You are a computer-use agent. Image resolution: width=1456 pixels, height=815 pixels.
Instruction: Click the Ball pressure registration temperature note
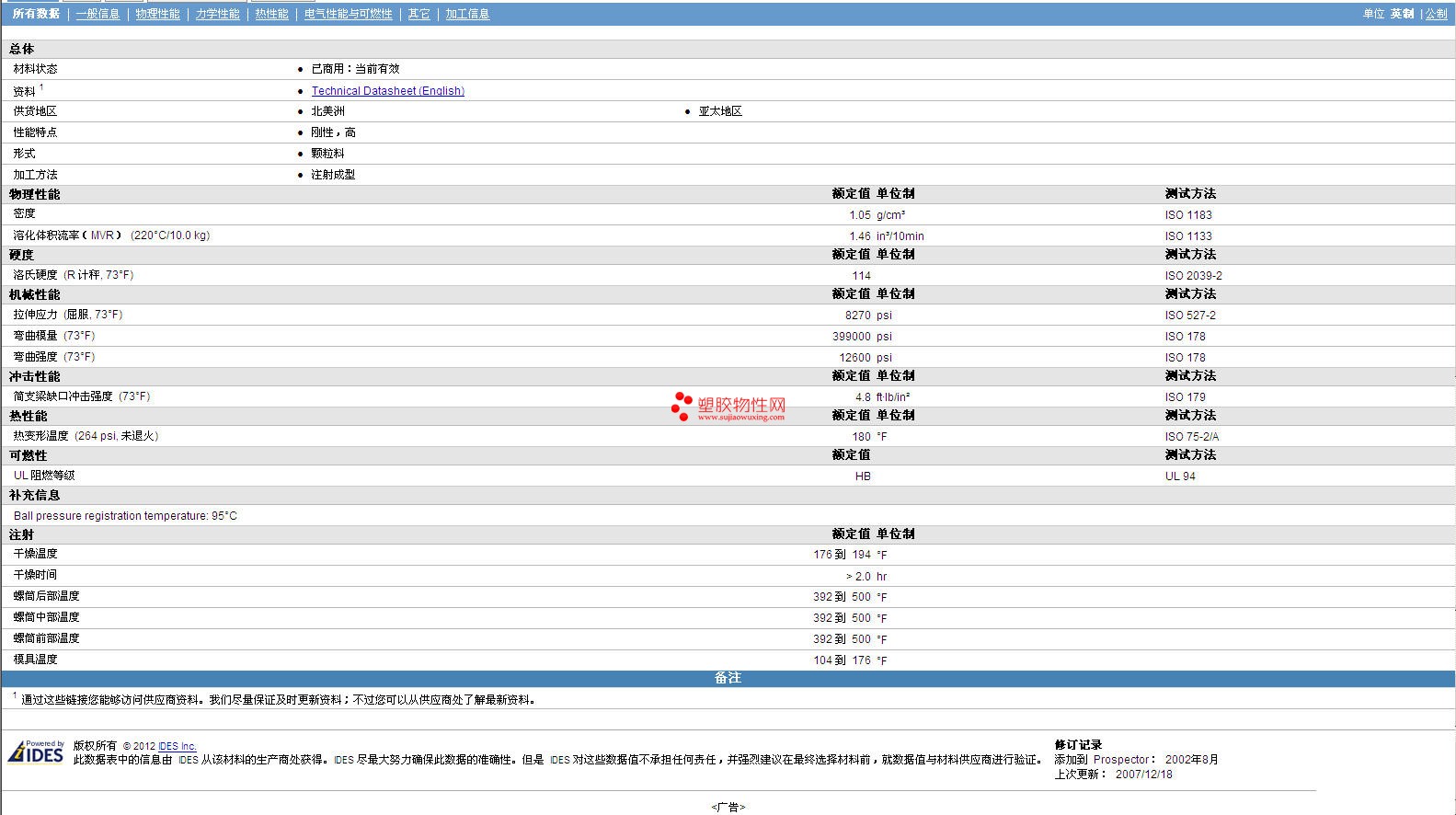click(x=125, y=516)
